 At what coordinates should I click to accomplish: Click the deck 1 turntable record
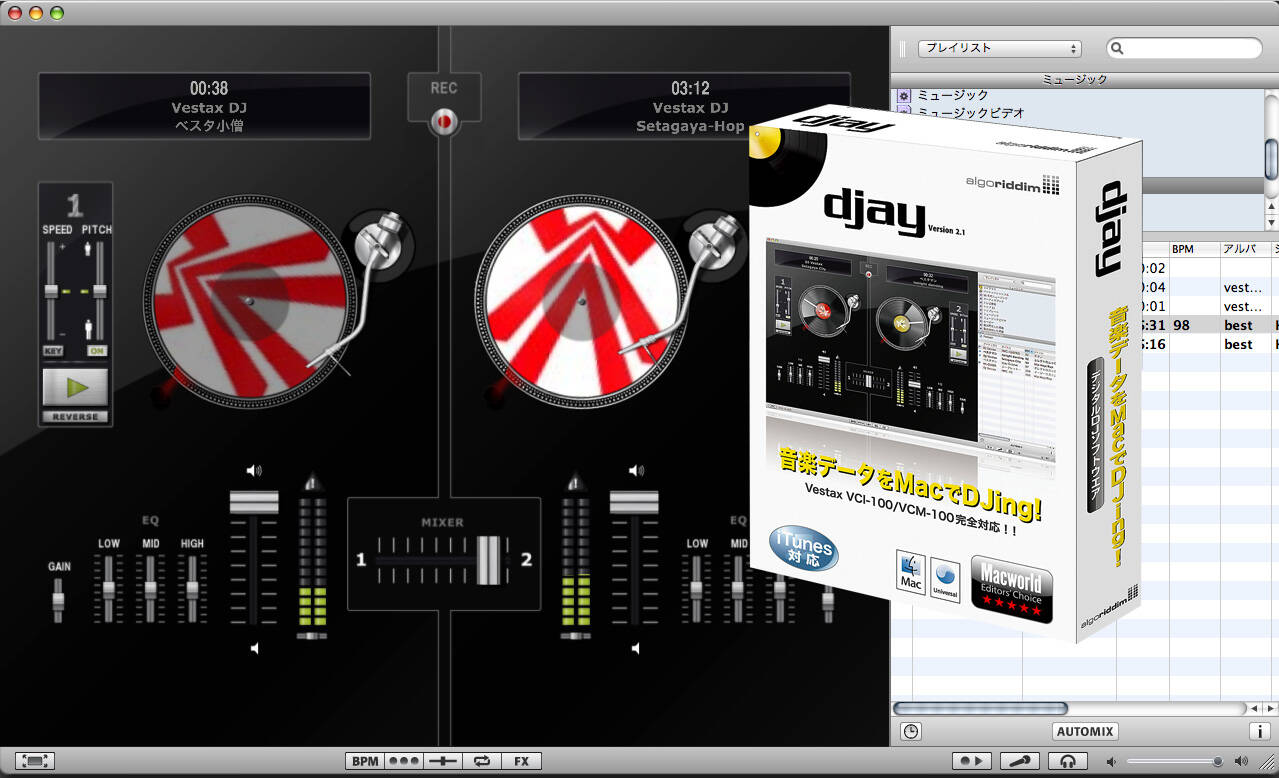click(x=248, y=301)
